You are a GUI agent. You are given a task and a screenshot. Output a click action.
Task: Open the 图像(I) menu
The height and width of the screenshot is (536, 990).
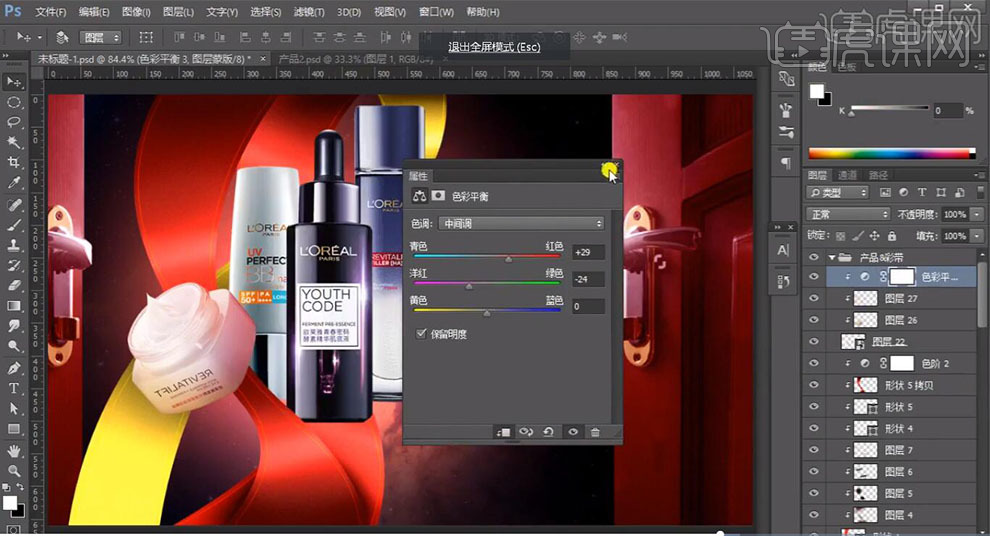[x=136, y=12]
